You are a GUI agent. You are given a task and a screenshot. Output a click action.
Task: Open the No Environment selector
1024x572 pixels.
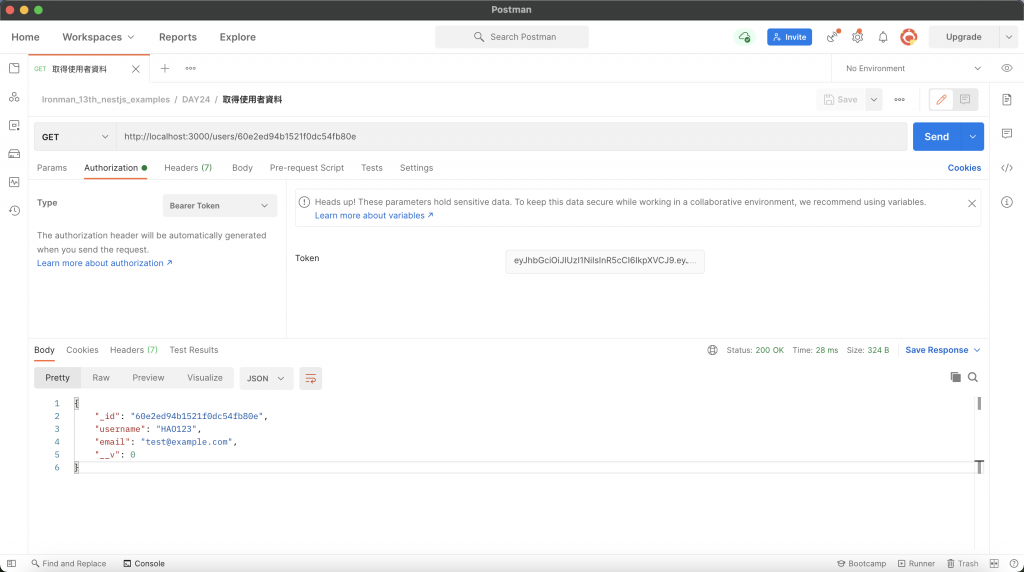pyautogui.click(x=912, y=69)
